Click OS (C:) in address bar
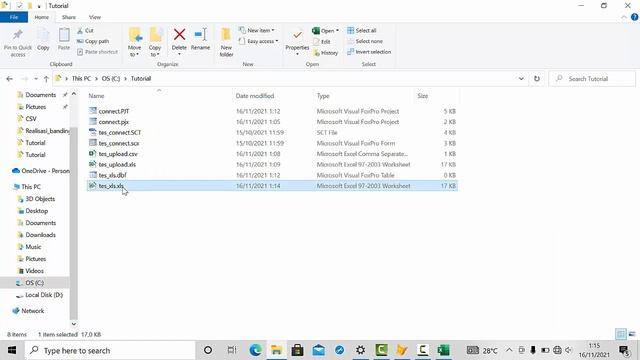 coord(111,79)
